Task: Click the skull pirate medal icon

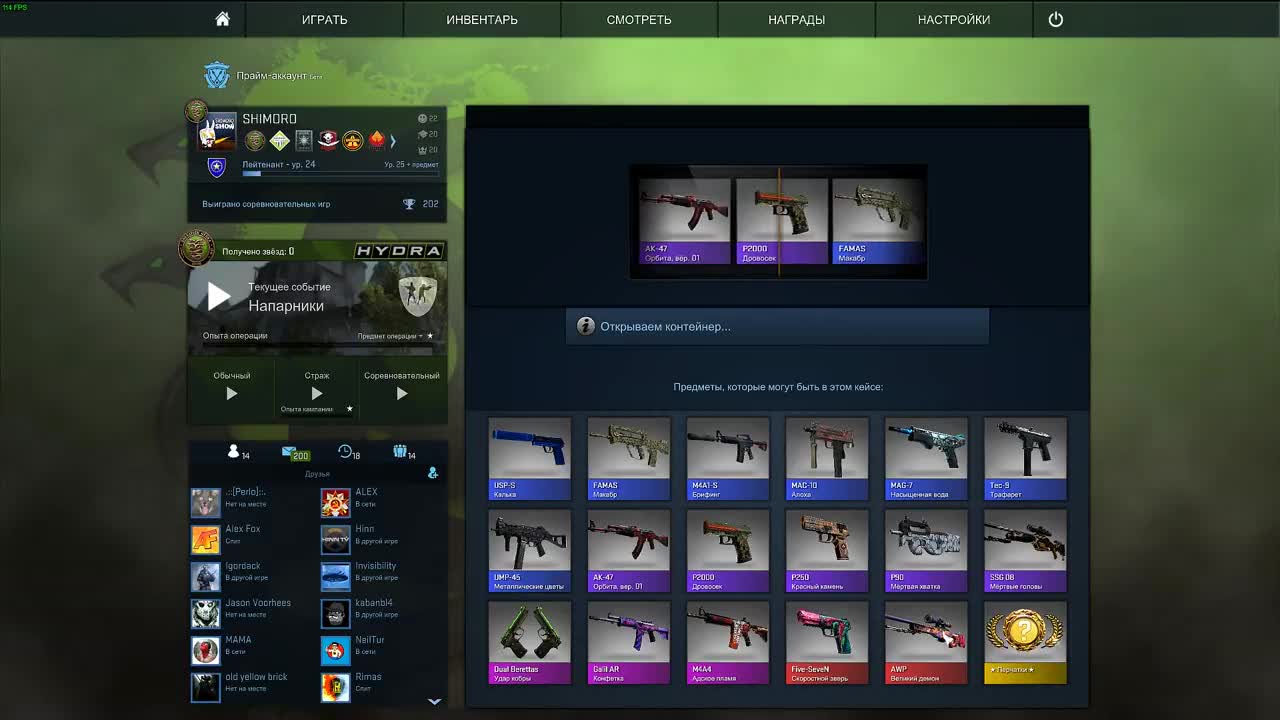Action: [328, 140]
